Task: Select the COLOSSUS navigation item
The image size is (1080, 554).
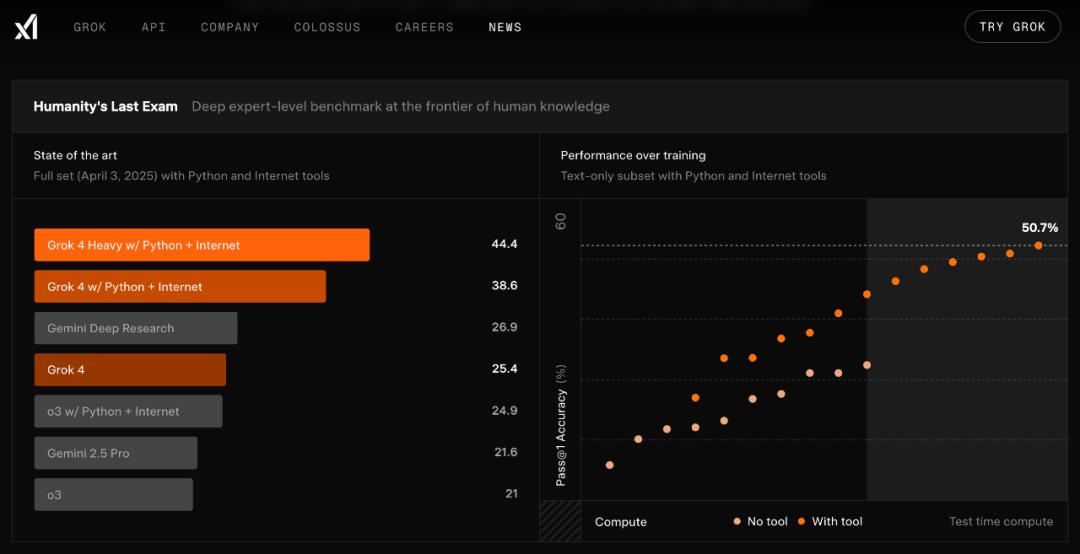Action: pyautogui.click(x=327, y=28)
